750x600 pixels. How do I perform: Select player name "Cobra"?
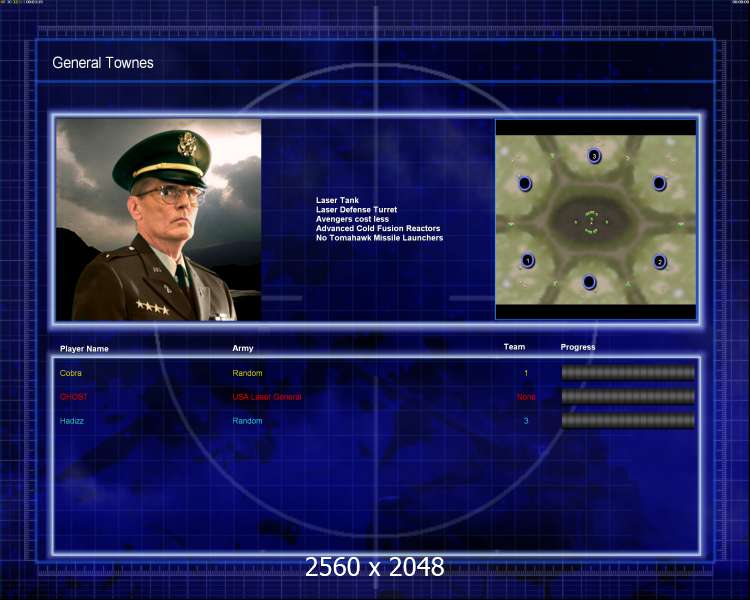point(71,373)
